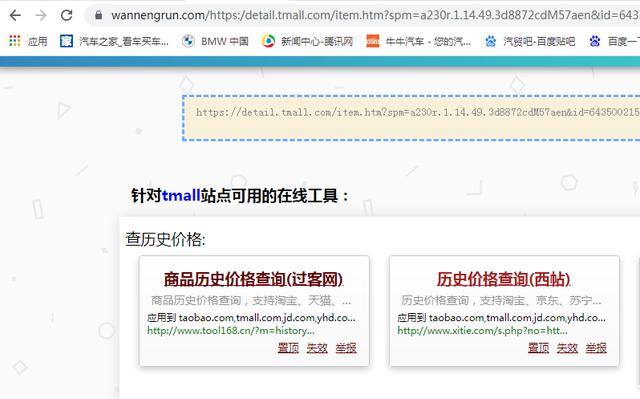This screenshot has height=399, width=640.
Task: Click the 牛牛汽车 orange favicon
Action: point(373,41)
